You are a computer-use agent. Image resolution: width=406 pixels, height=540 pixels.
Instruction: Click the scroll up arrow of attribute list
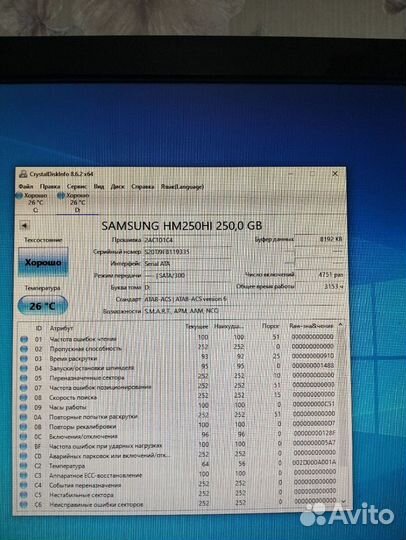tap(340, 325)
